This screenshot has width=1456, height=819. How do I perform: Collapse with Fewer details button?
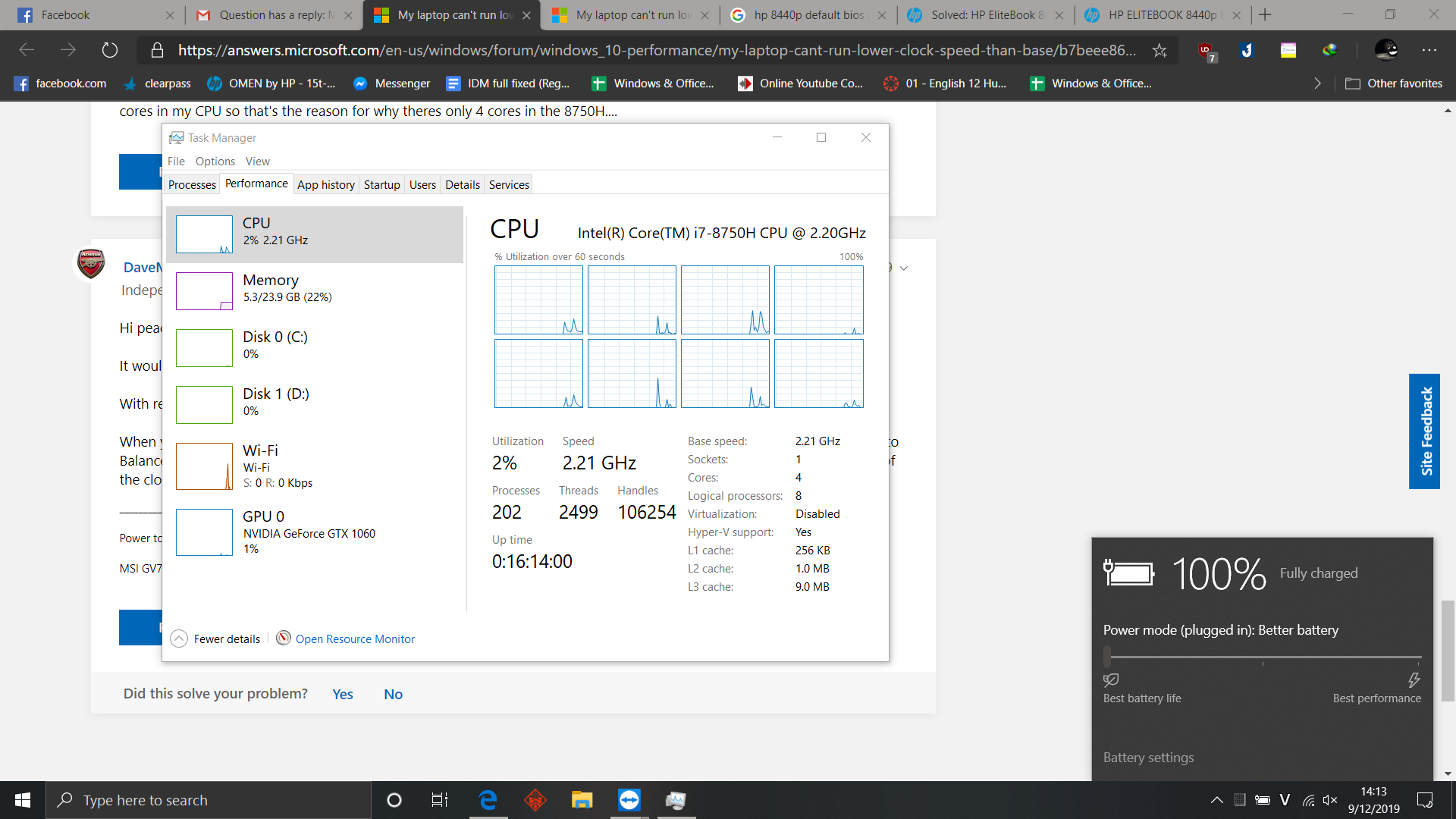(216, 639)
